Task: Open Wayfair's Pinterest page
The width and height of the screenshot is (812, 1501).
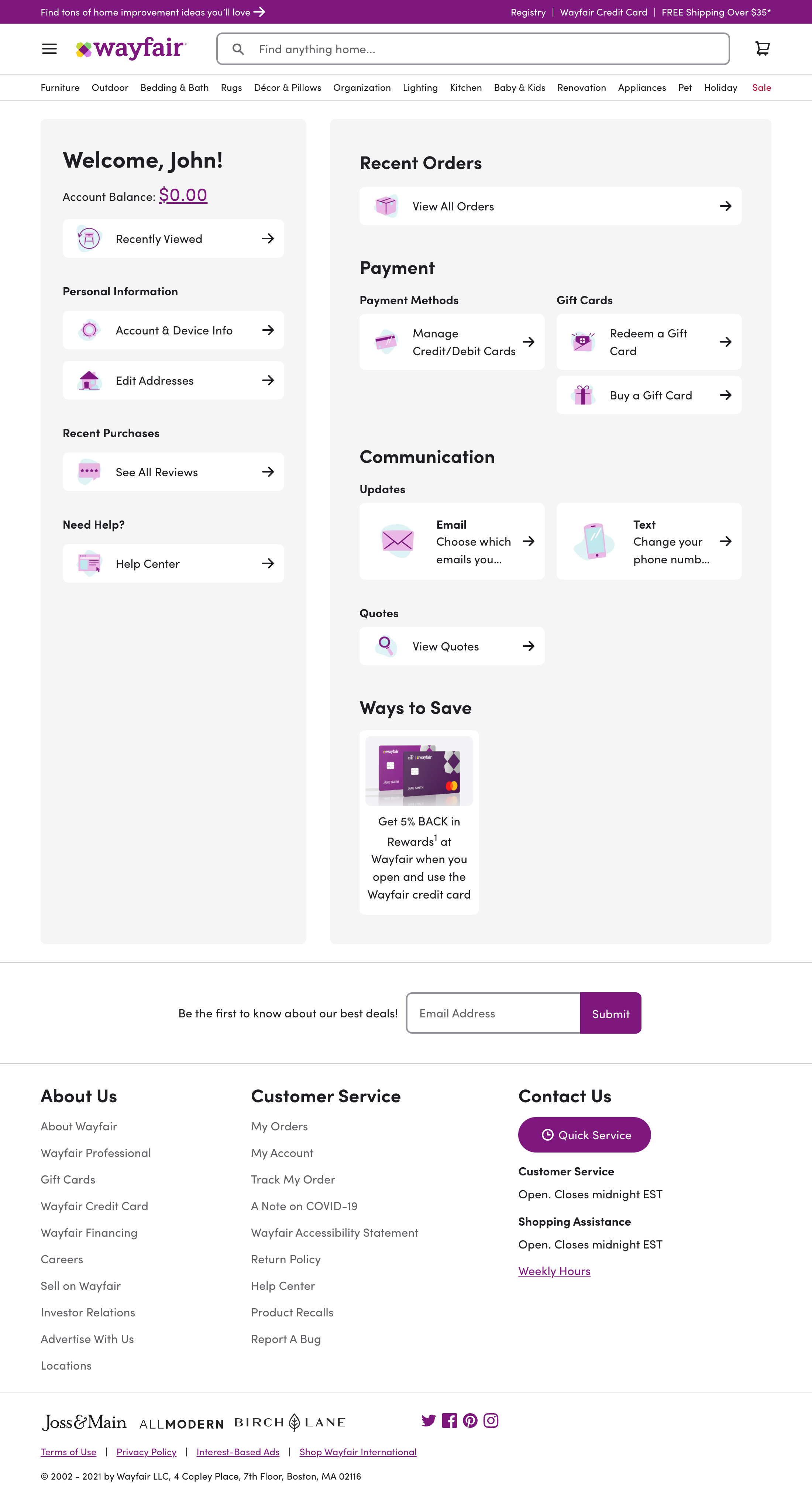Action: pos(470,1421)
